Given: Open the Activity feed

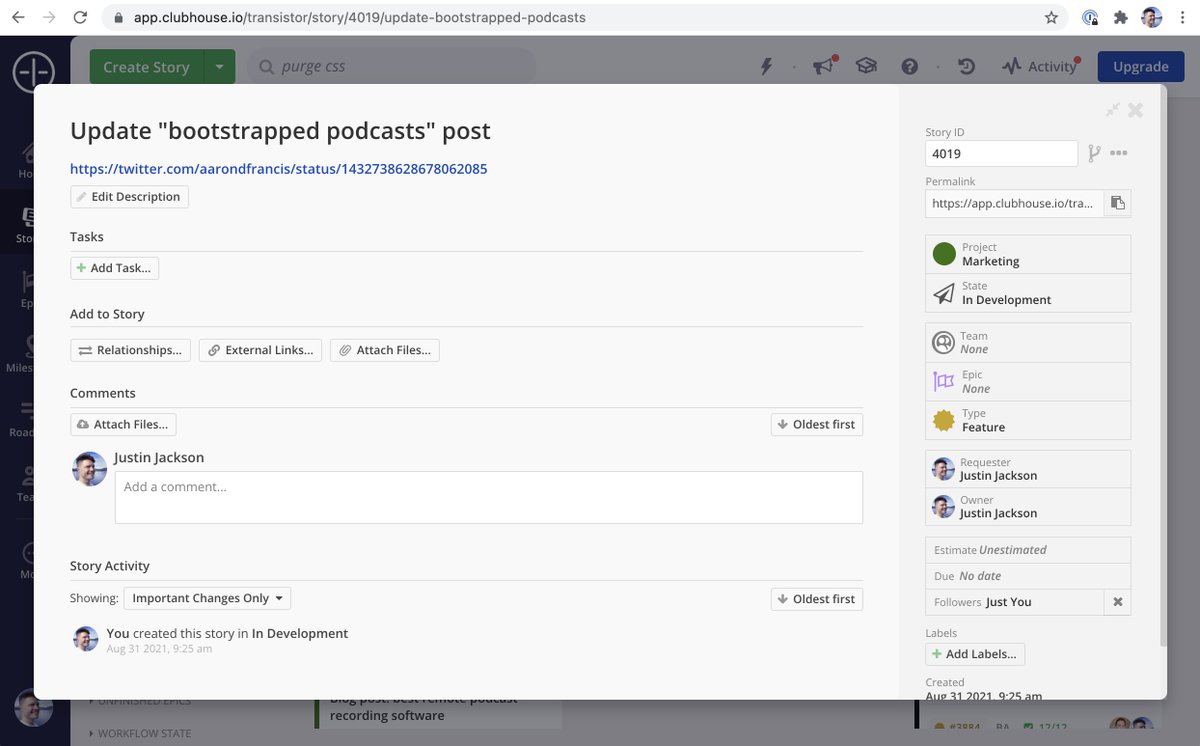Looking at the screenshot, I should 1040,67.
